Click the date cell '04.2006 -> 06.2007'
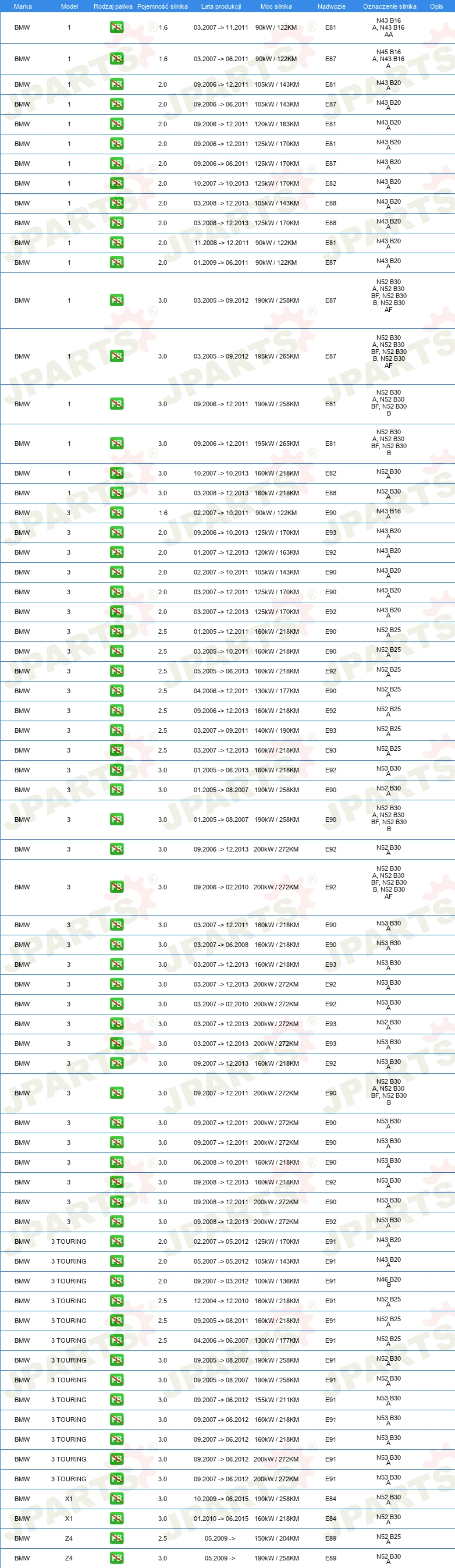This screenshot has height=1568, width=455. (x=221, y=1340)
